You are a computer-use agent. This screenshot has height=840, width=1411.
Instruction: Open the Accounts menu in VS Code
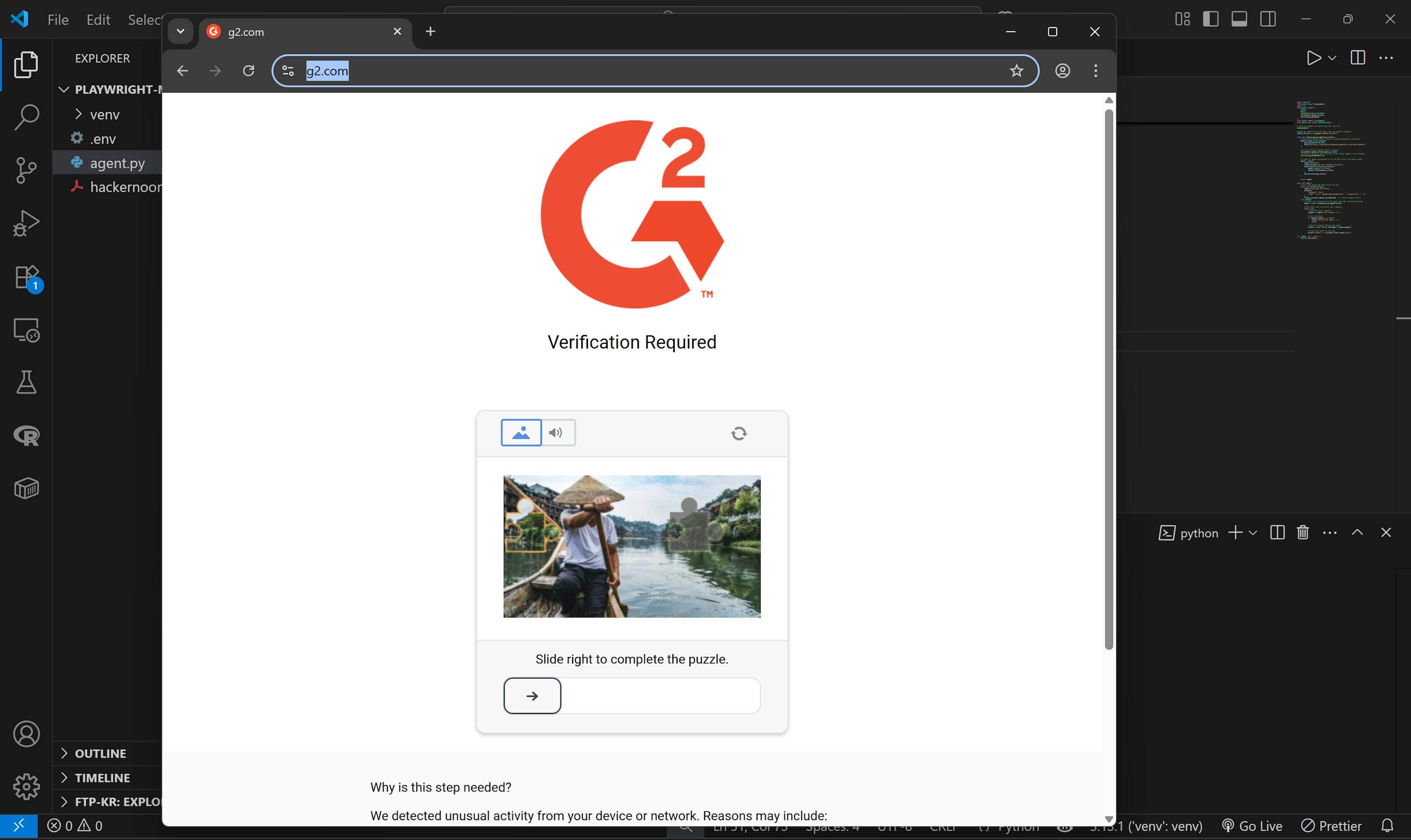(26, 733)
